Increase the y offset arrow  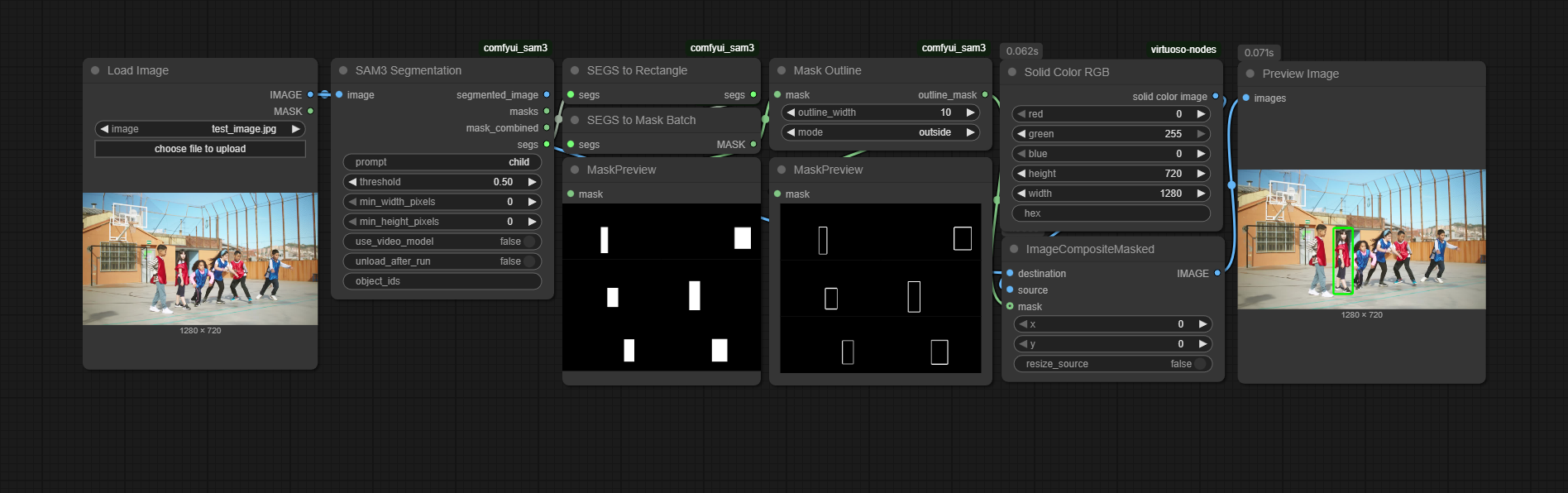click(1203, 344)
